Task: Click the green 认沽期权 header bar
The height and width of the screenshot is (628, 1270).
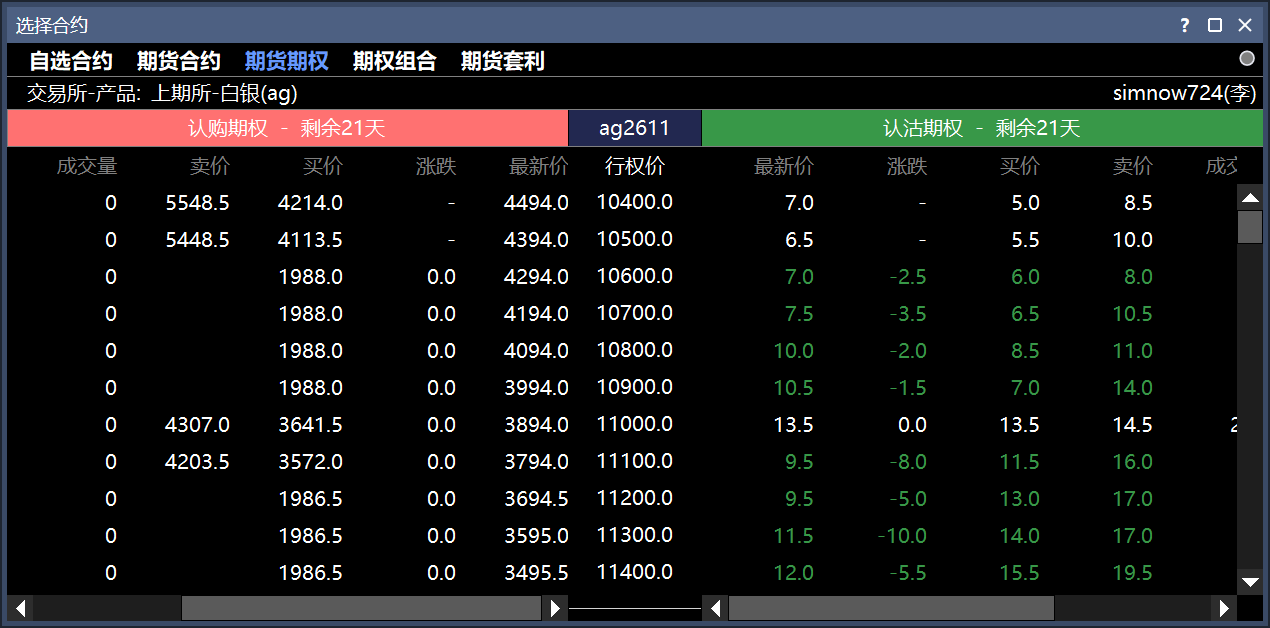Action: coord(983,128)
